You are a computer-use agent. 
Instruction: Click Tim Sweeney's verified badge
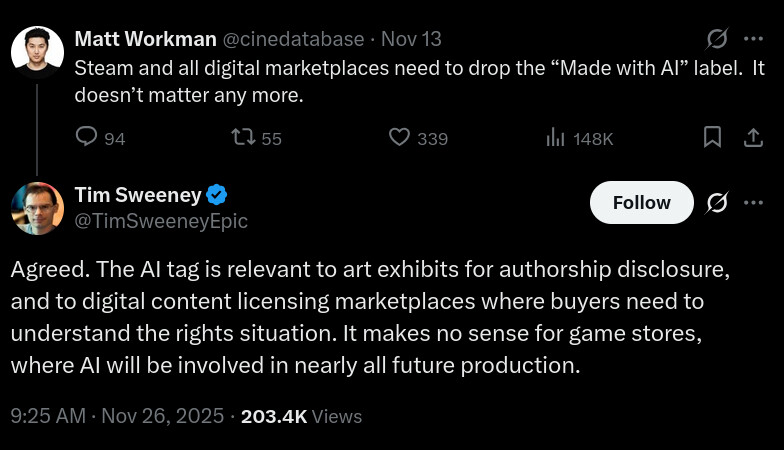[216, 194]
